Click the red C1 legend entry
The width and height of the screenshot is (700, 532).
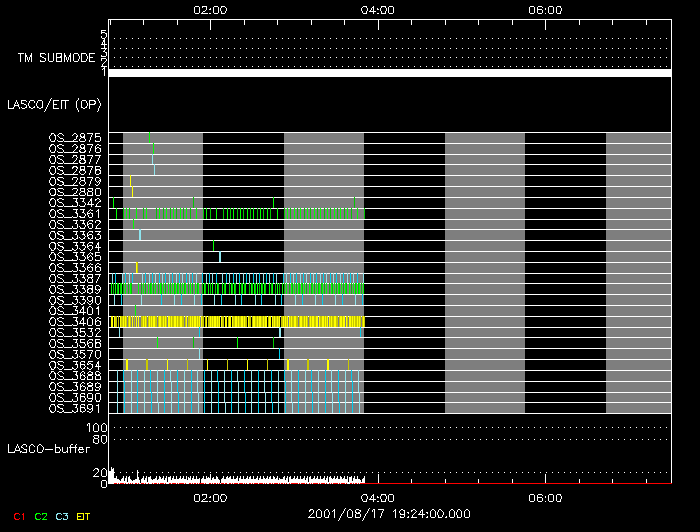[17, 516]
